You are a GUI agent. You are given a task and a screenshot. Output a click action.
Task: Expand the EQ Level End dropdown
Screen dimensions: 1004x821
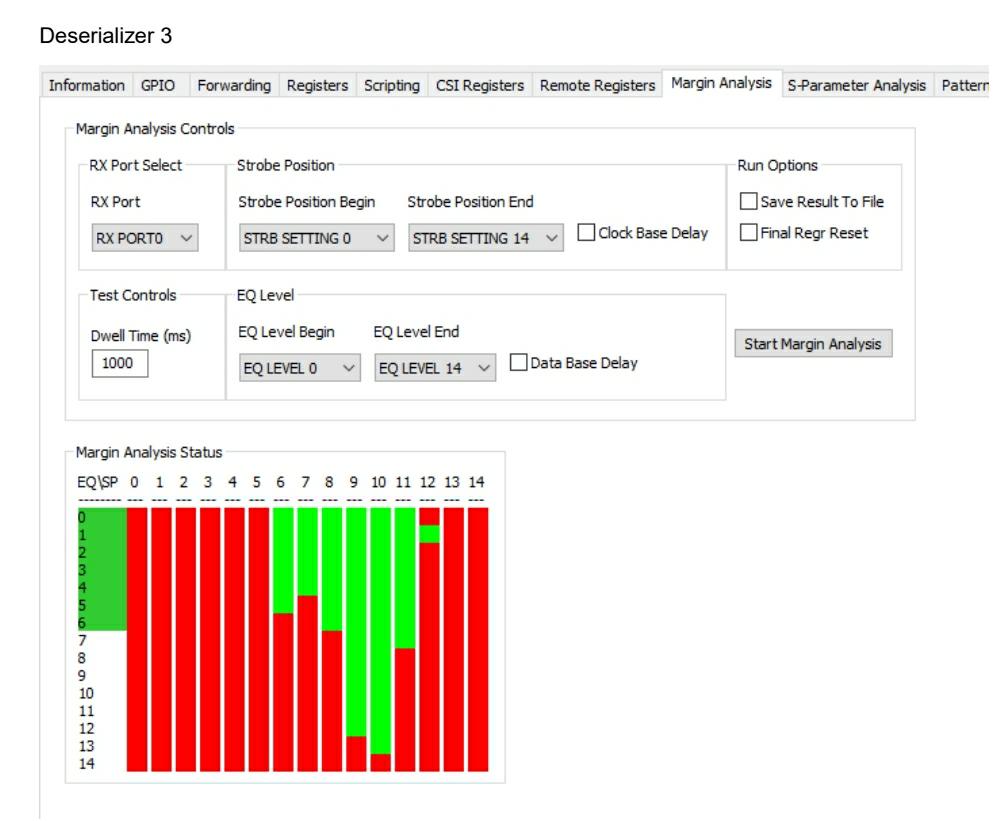[x=435, y=368]
